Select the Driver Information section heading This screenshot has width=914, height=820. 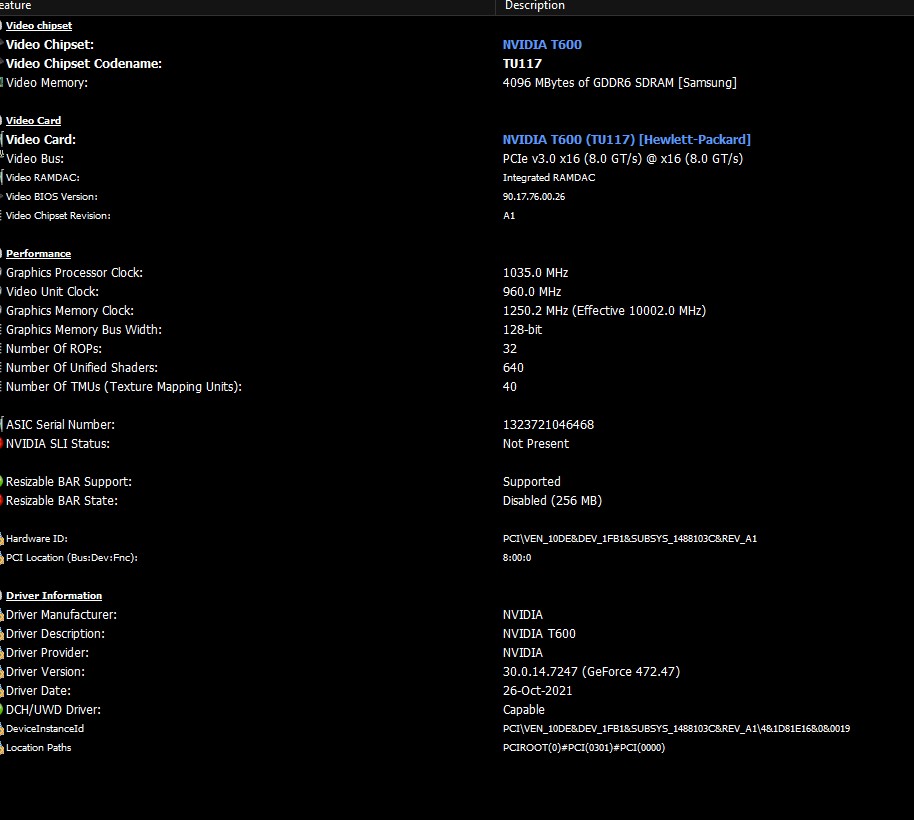tap(54, 596)
